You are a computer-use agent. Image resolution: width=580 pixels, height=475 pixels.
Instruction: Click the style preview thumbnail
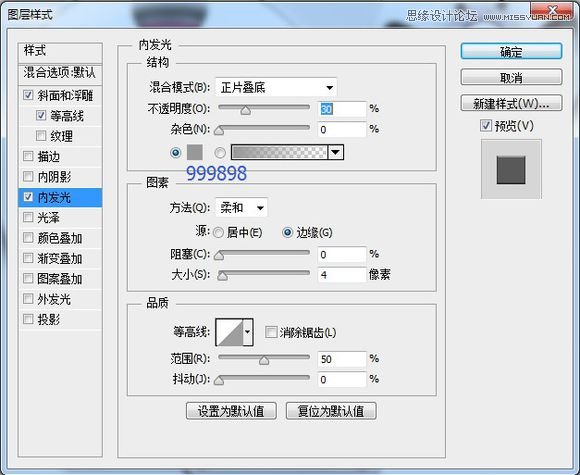(511, 169)
